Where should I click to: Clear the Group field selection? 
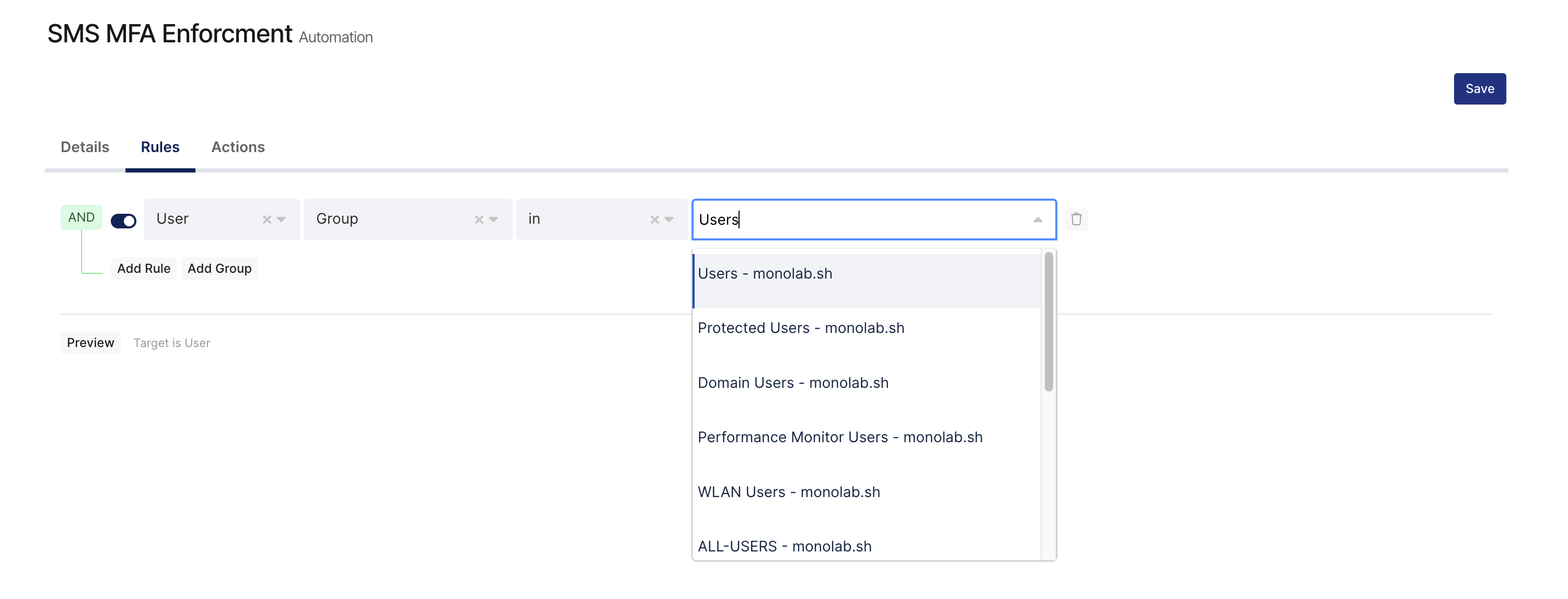[x=479, y=220]
